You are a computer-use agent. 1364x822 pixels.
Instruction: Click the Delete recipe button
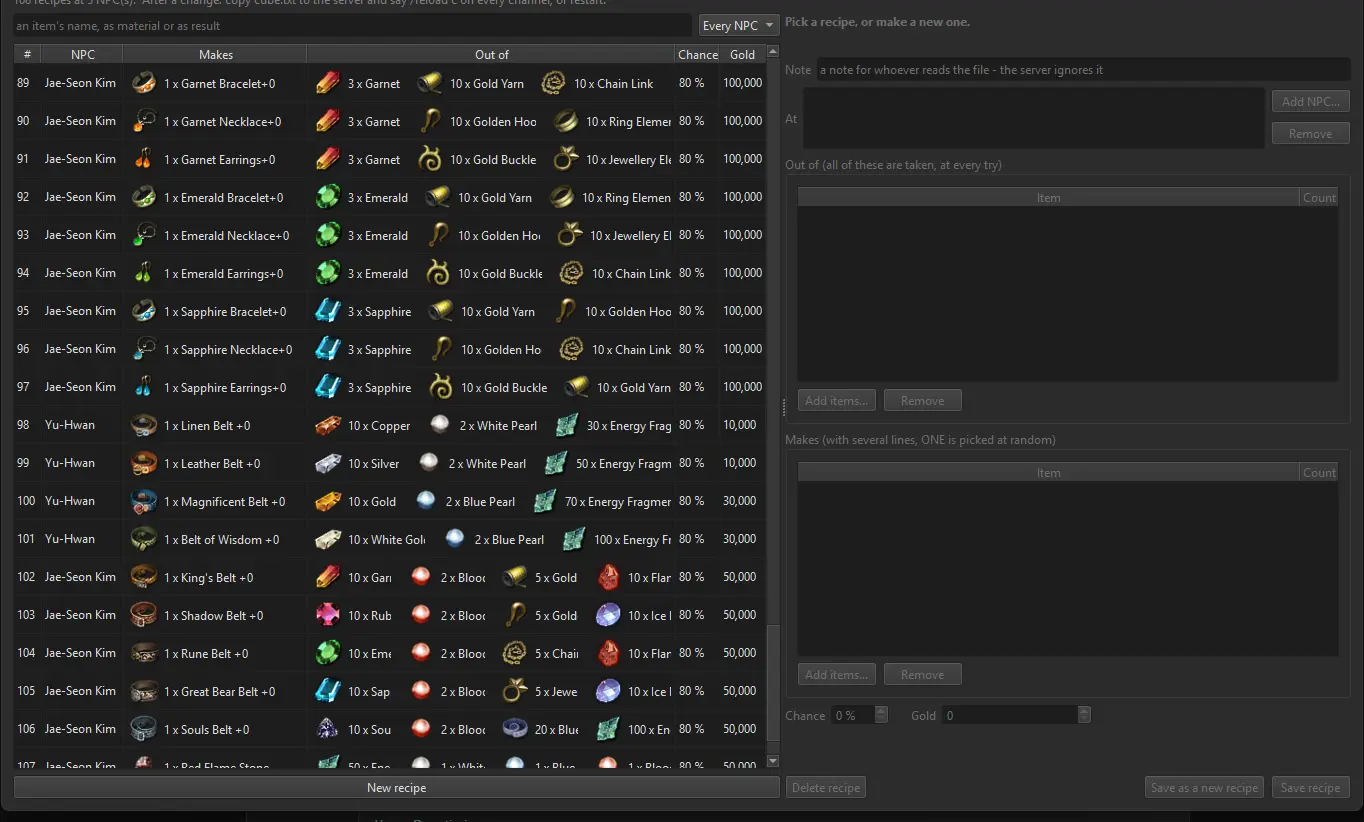(x=826, y=788)
